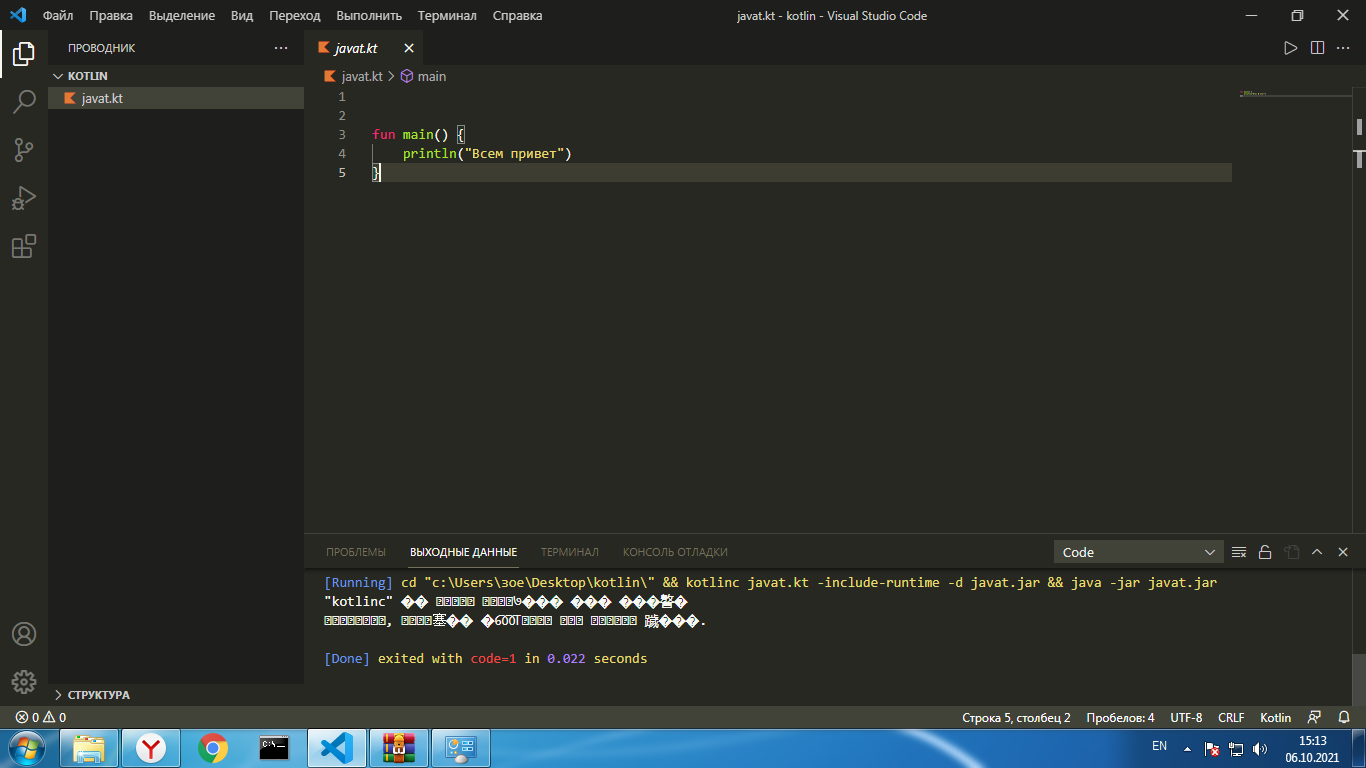Open Command Prompt from taskbar
This screenshot has width=1366, height=768.
coord(275,747)
